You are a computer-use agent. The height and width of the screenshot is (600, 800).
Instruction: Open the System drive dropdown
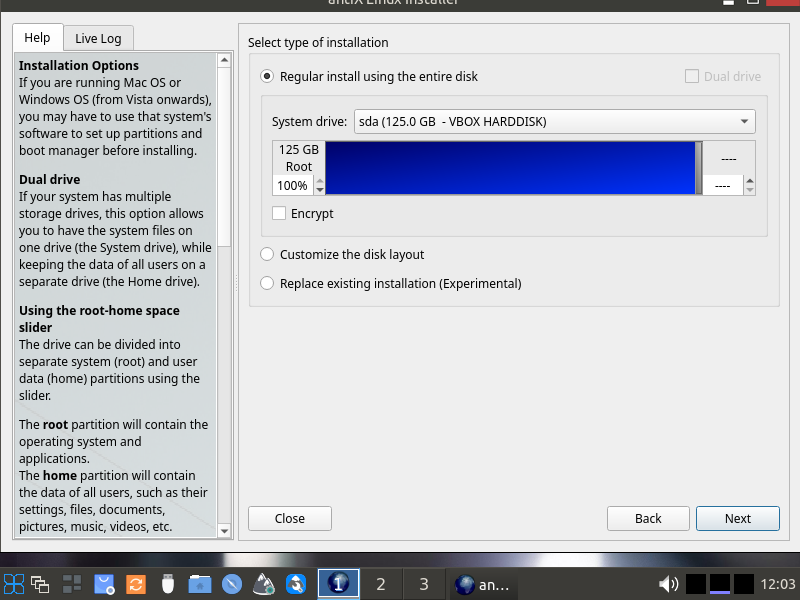tap(554, 122)
